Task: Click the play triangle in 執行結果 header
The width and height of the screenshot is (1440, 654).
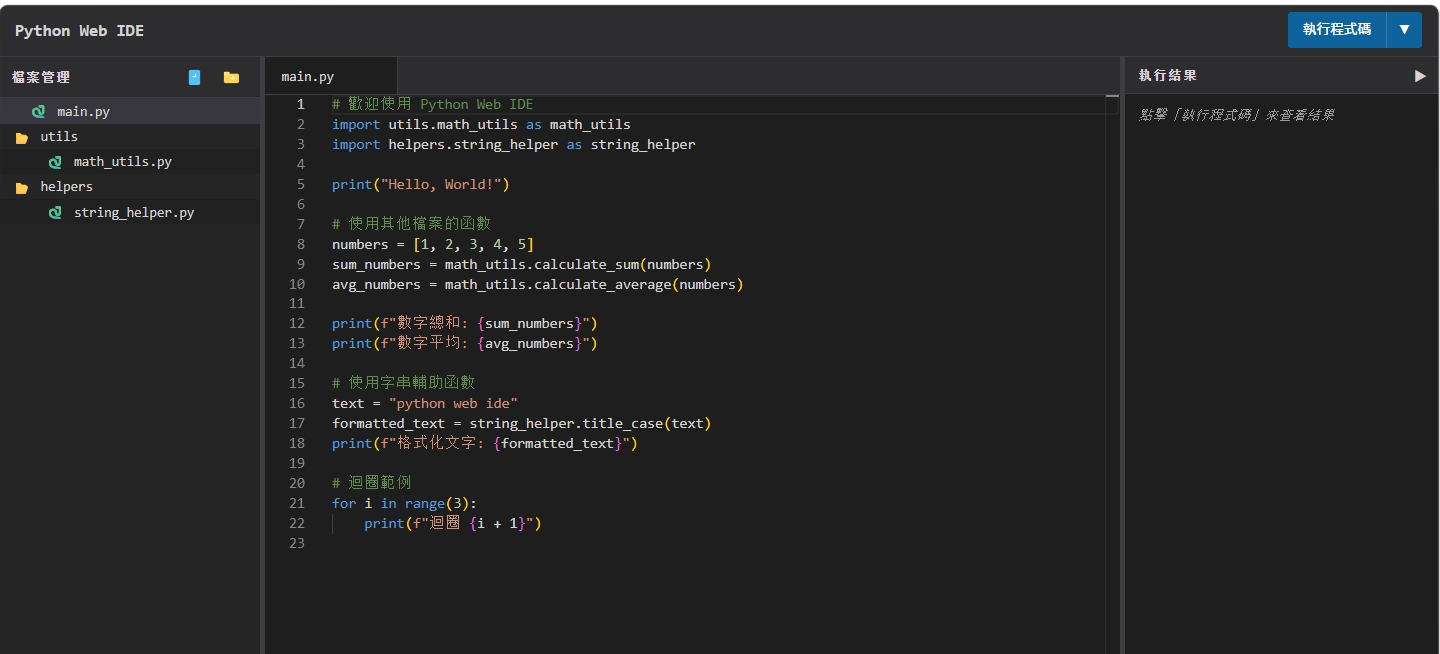Action: (x=1420, y=76)
